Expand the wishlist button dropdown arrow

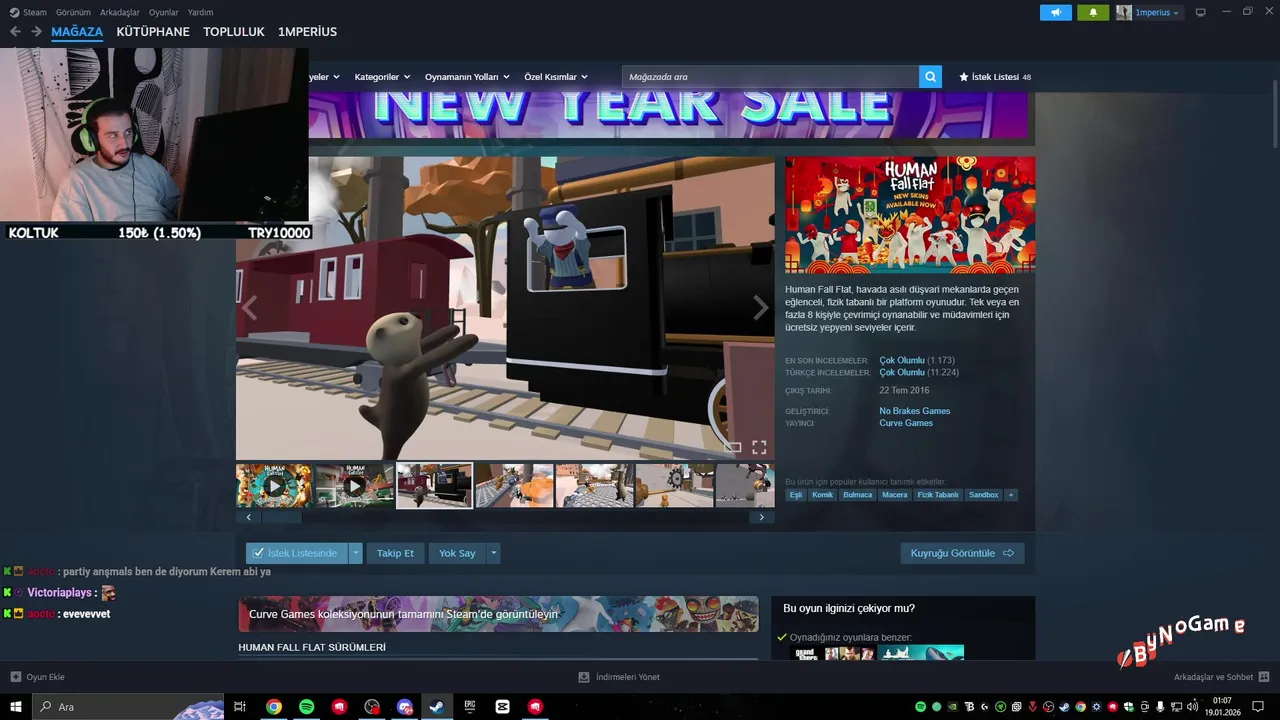[x=355, y=553]
